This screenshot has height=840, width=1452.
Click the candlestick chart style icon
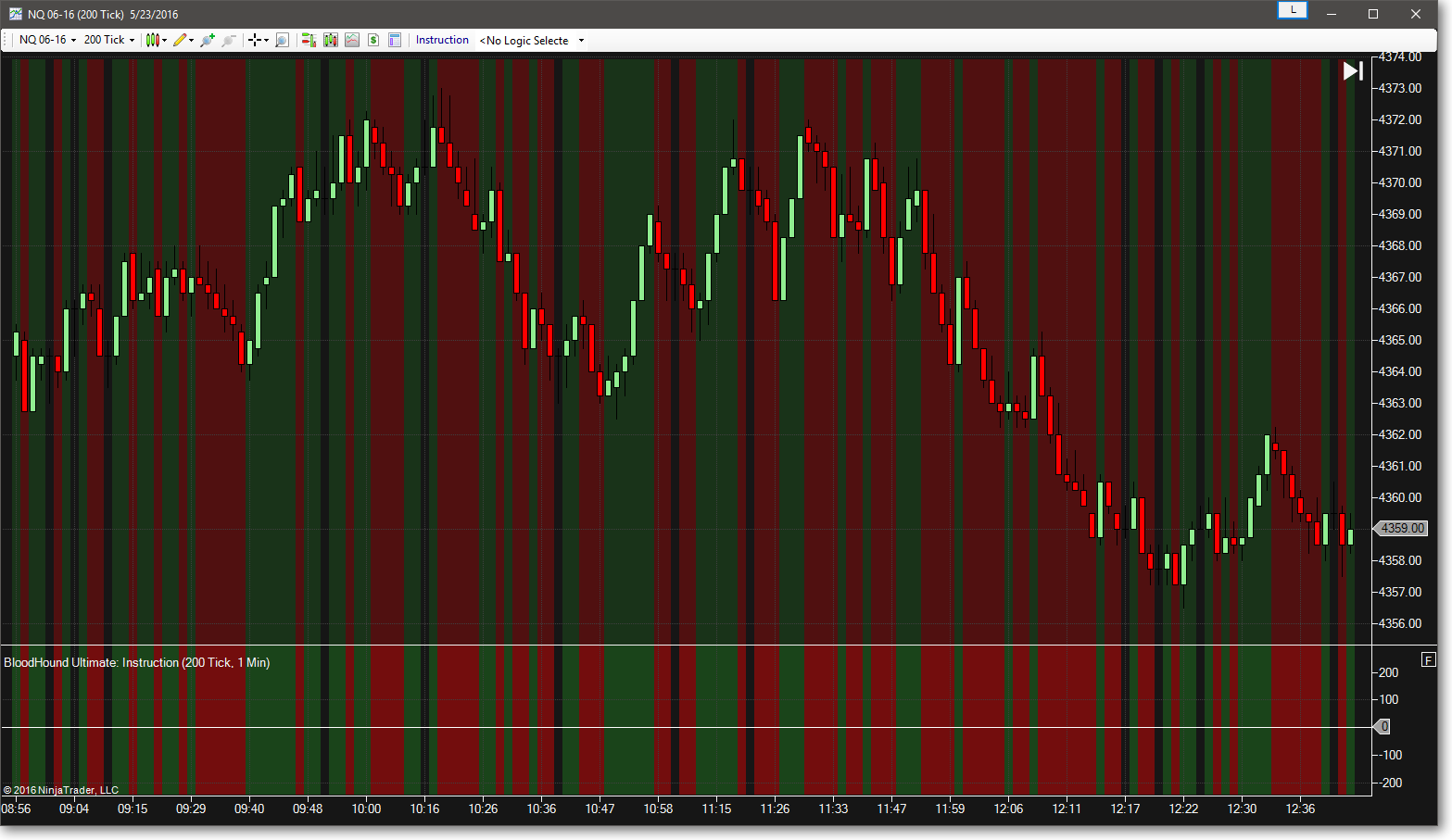(x=152, y=40)
